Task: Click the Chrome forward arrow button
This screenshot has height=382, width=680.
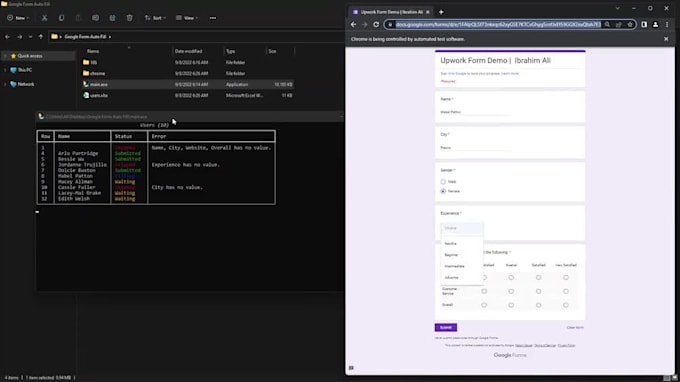Action: pos(365,25)
